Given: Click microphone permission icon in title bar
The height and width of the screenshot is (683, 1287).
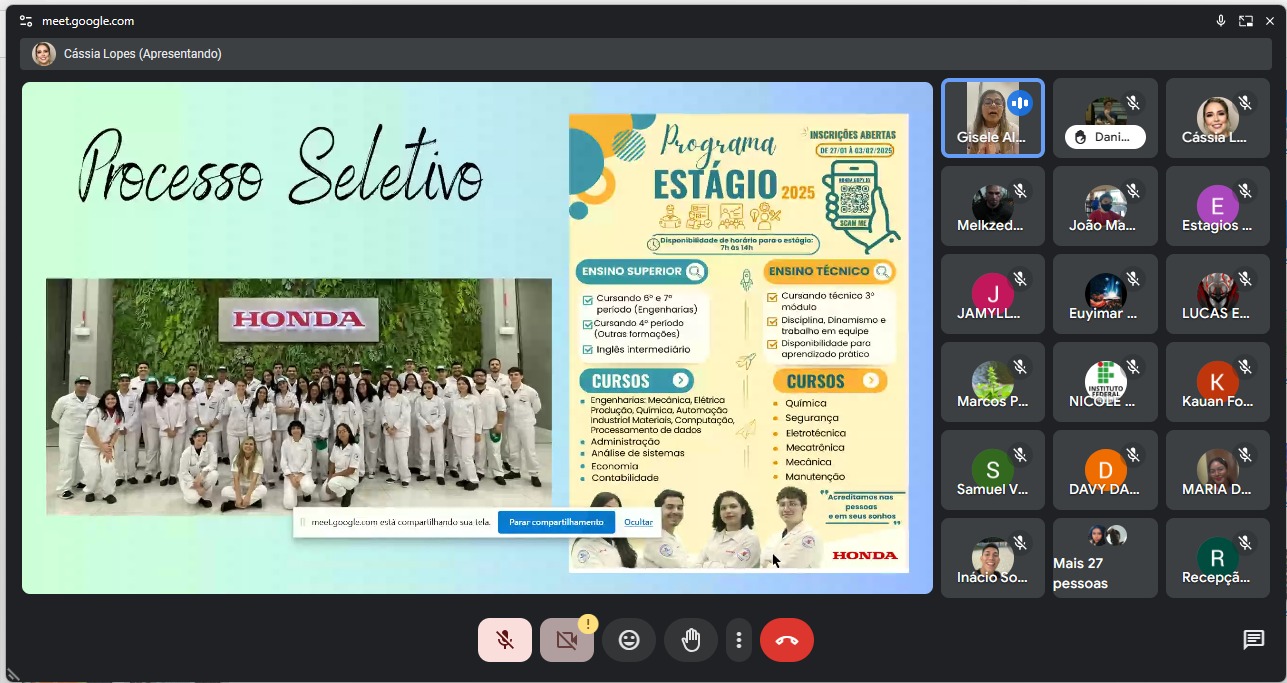Looking at the screenshot, I should click(1221, 21).
